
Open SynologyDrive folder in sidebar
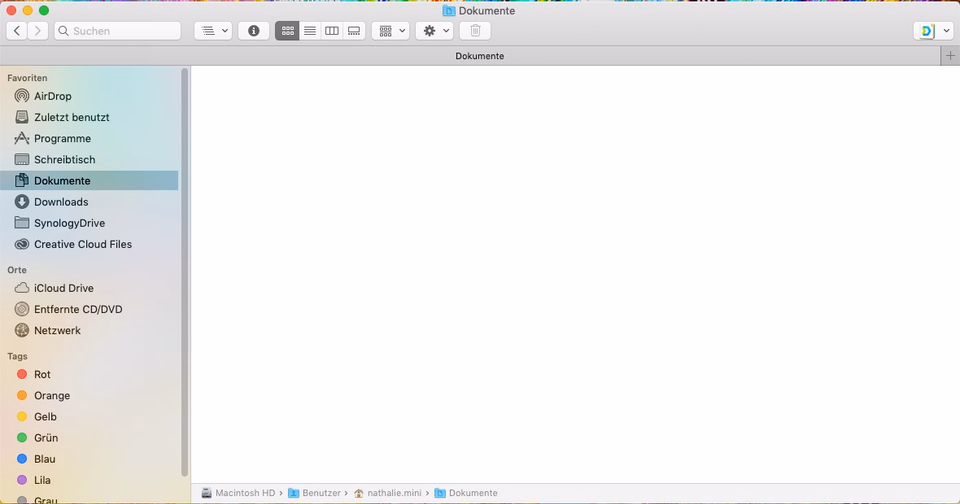tap(89, 223)
